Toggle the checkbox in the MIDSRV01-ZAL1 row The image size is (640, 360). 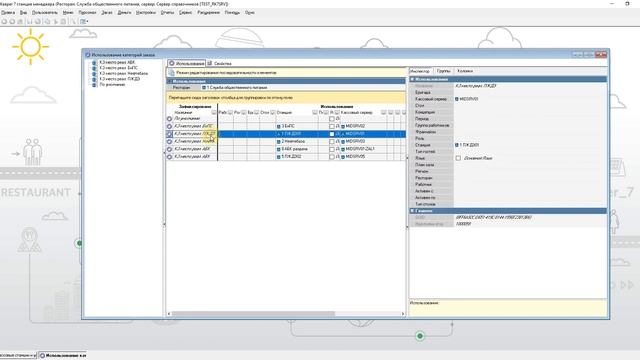[x=332, y=149]
